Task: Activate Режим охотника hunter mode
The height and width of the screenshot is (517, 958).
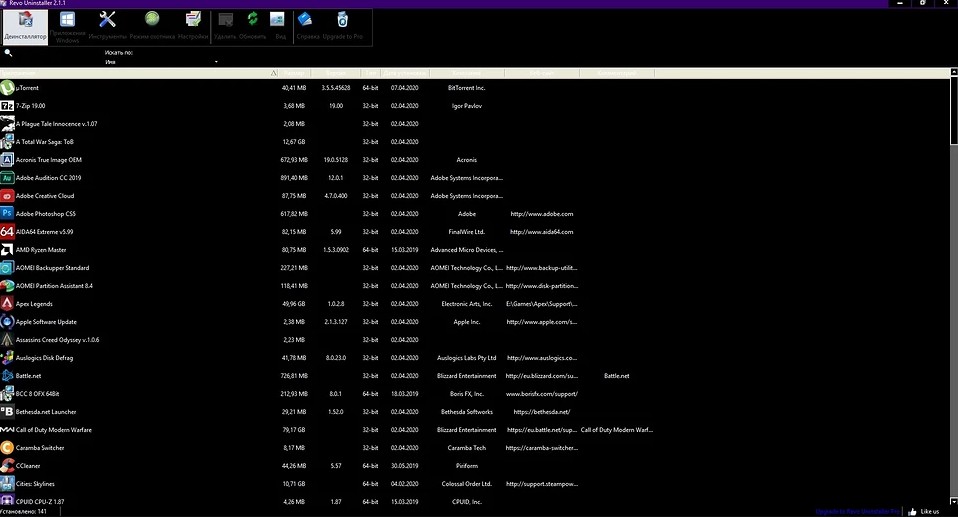Action: [151, 26]
